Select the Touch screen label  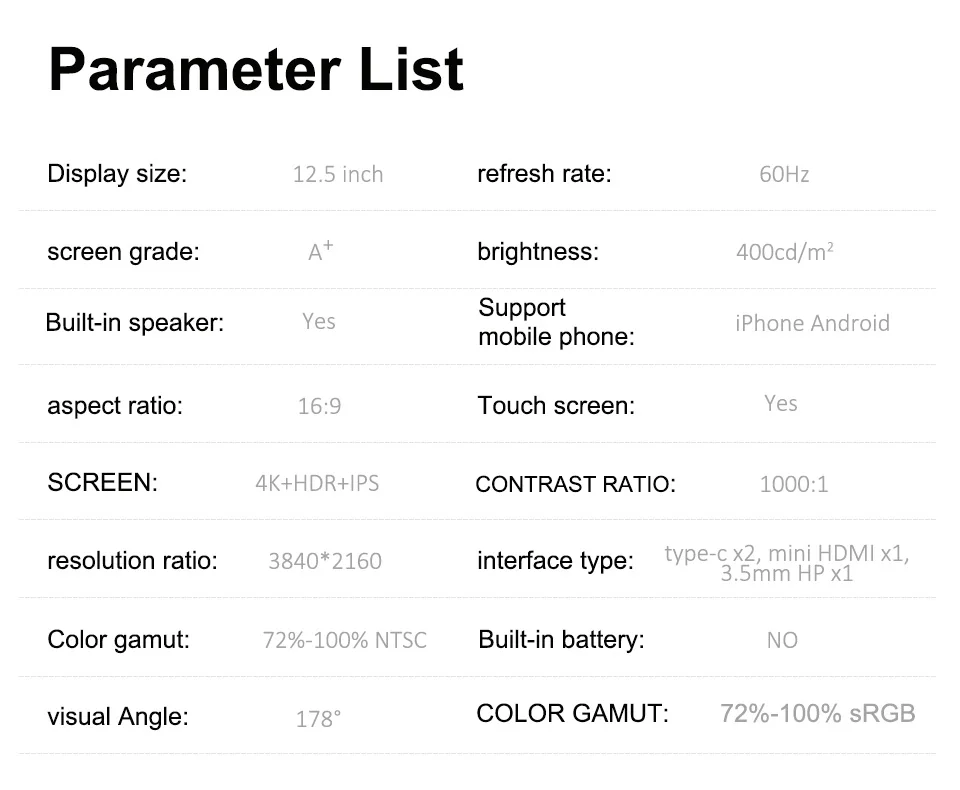click(x=557, y=405)
